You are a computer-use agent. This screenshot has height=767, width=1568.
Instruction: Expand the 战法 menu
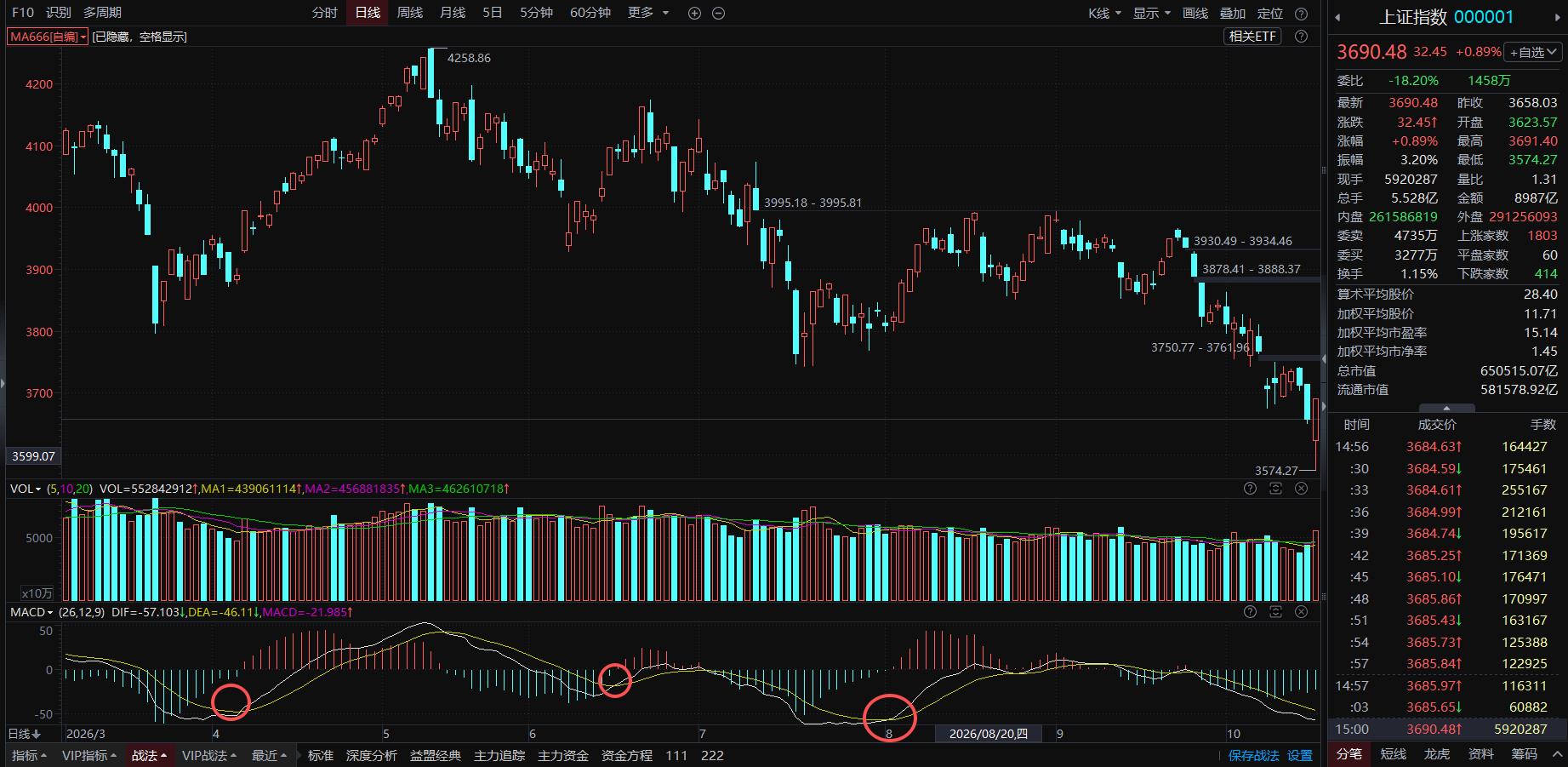pyautogui.click(x=149, y=755)
